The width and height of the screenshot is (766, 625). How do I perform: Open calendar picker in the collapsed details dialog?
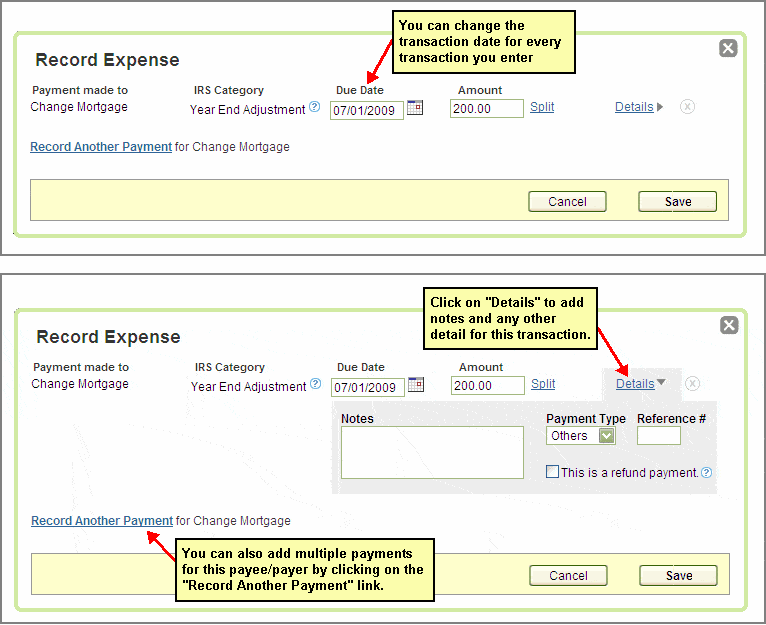[x=415, y=108]
